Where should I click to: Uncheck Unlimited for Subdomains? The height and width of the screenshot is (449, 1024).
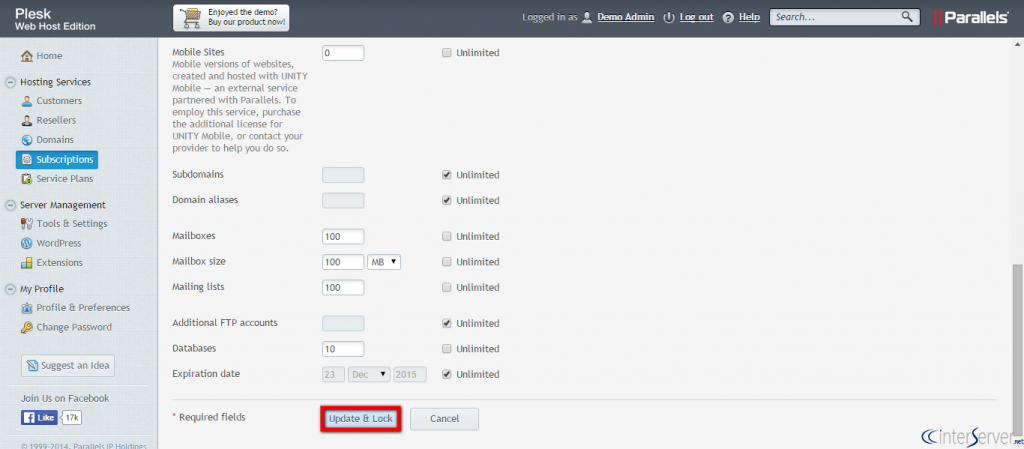point(447,175)
